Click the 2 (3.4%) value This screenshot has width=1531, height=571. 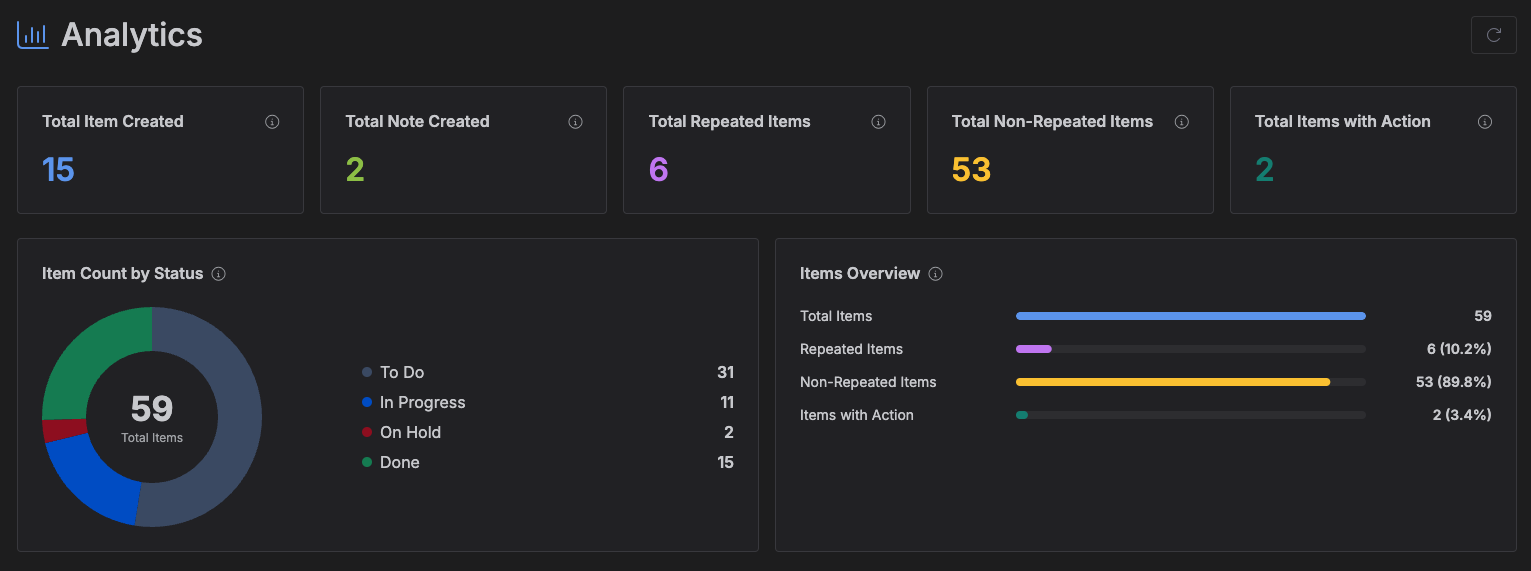(x=1462, y=415)
